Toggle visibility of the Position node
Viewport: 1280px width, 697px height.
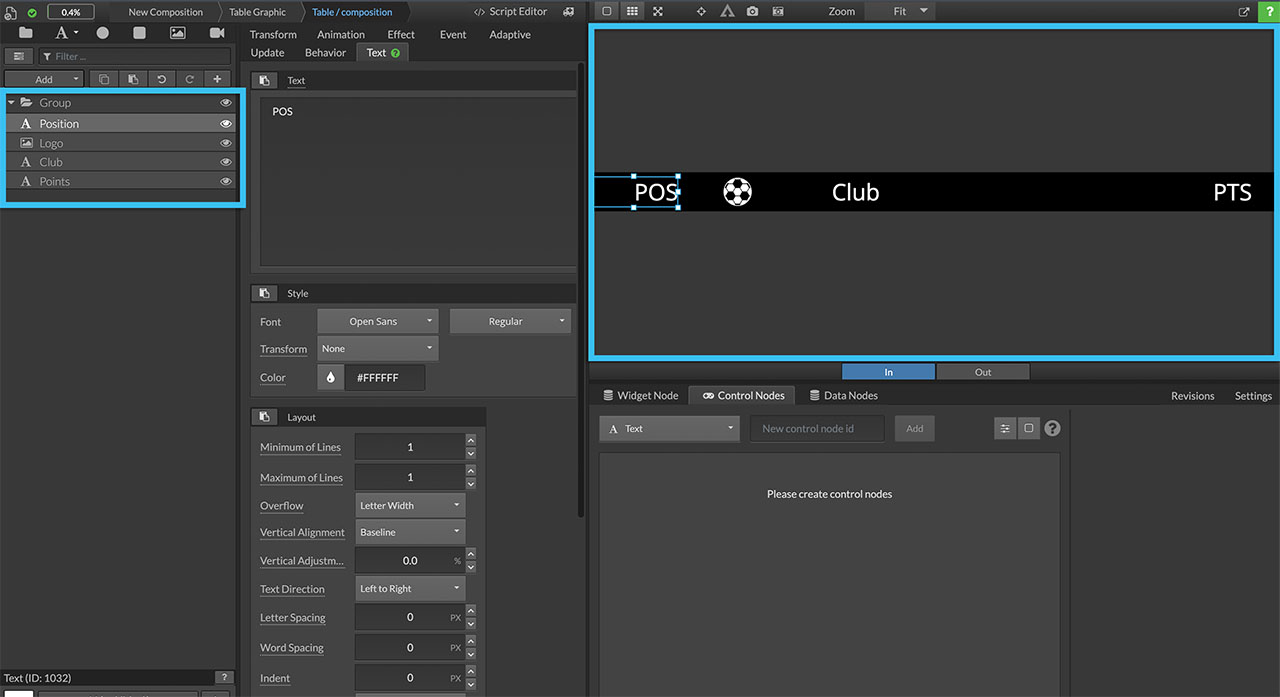(x=226, y=124)
